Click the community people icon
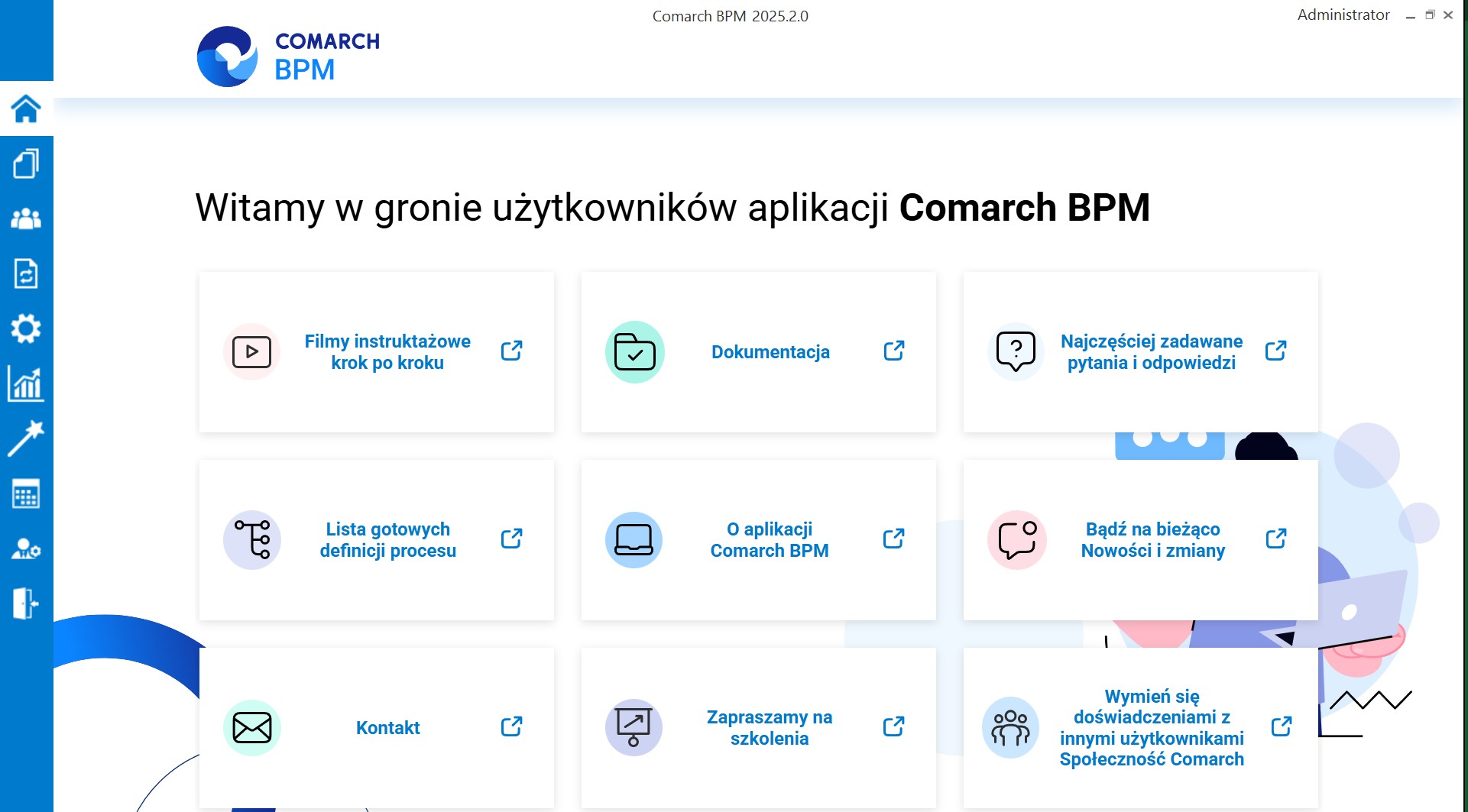 tap(1010, 728)
